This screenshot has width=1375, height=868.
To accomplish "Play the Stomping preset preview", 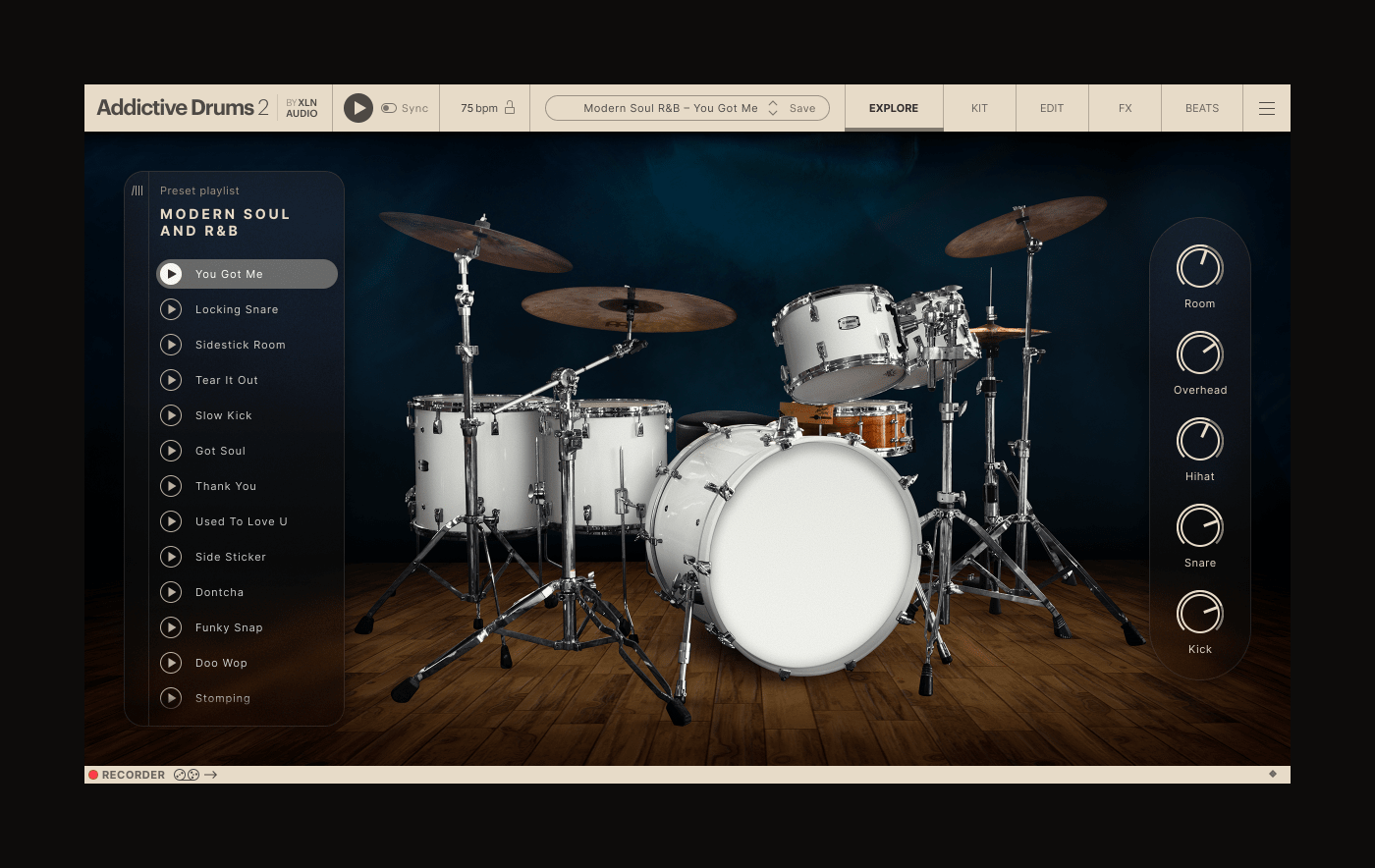I will 171,698.
